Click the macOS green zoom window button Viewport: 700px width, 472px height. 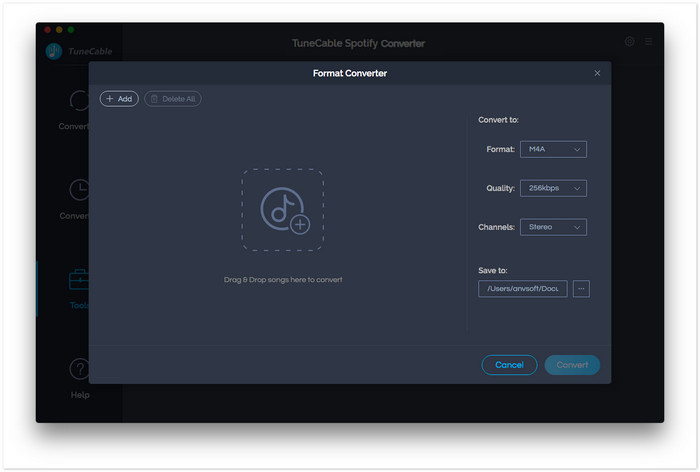[x=71, y=29]
